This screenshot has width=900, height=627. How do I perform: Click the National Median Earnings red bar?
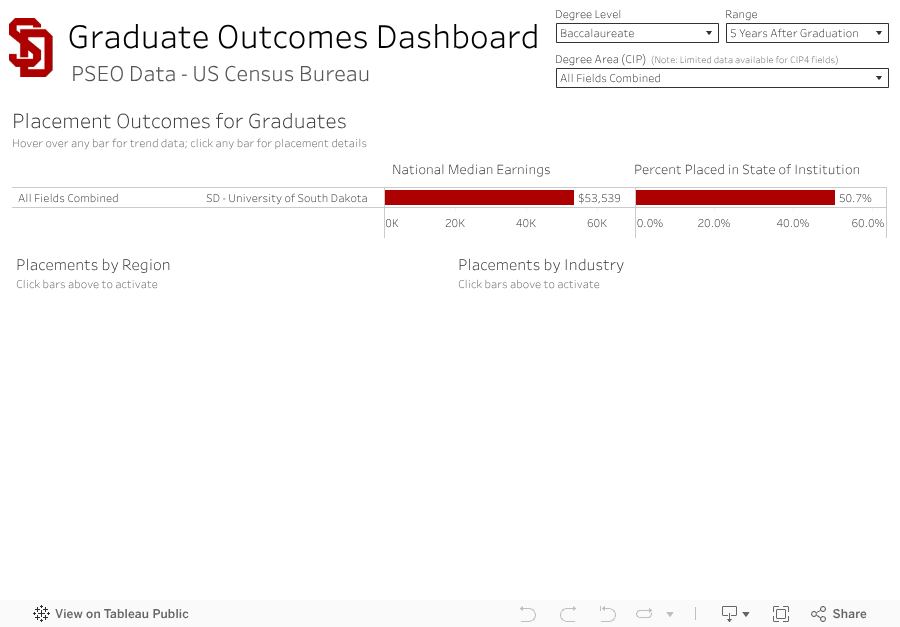click(479, 198)
